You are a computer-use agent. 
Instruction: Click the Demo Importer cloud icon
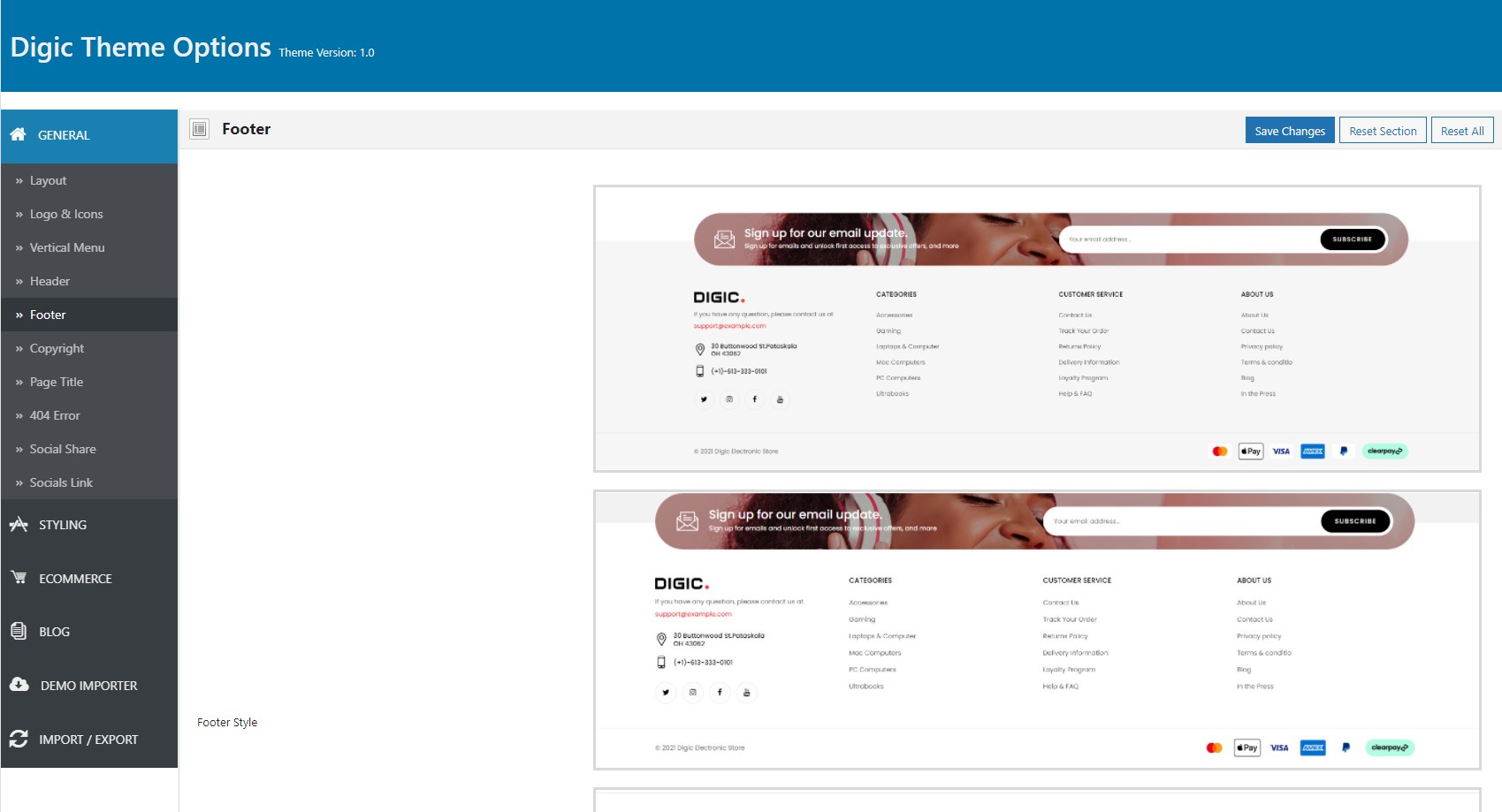point(19,685)
